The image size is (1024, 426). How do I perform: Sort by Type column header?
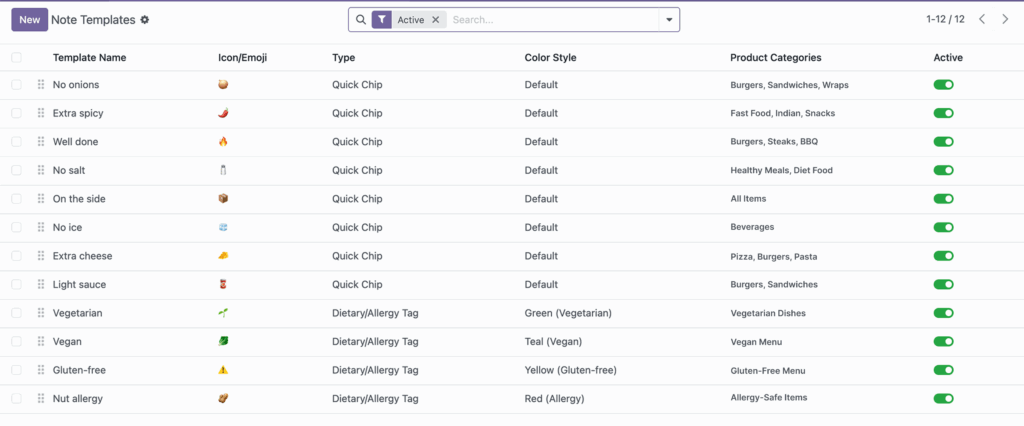[x=344, y=57]
